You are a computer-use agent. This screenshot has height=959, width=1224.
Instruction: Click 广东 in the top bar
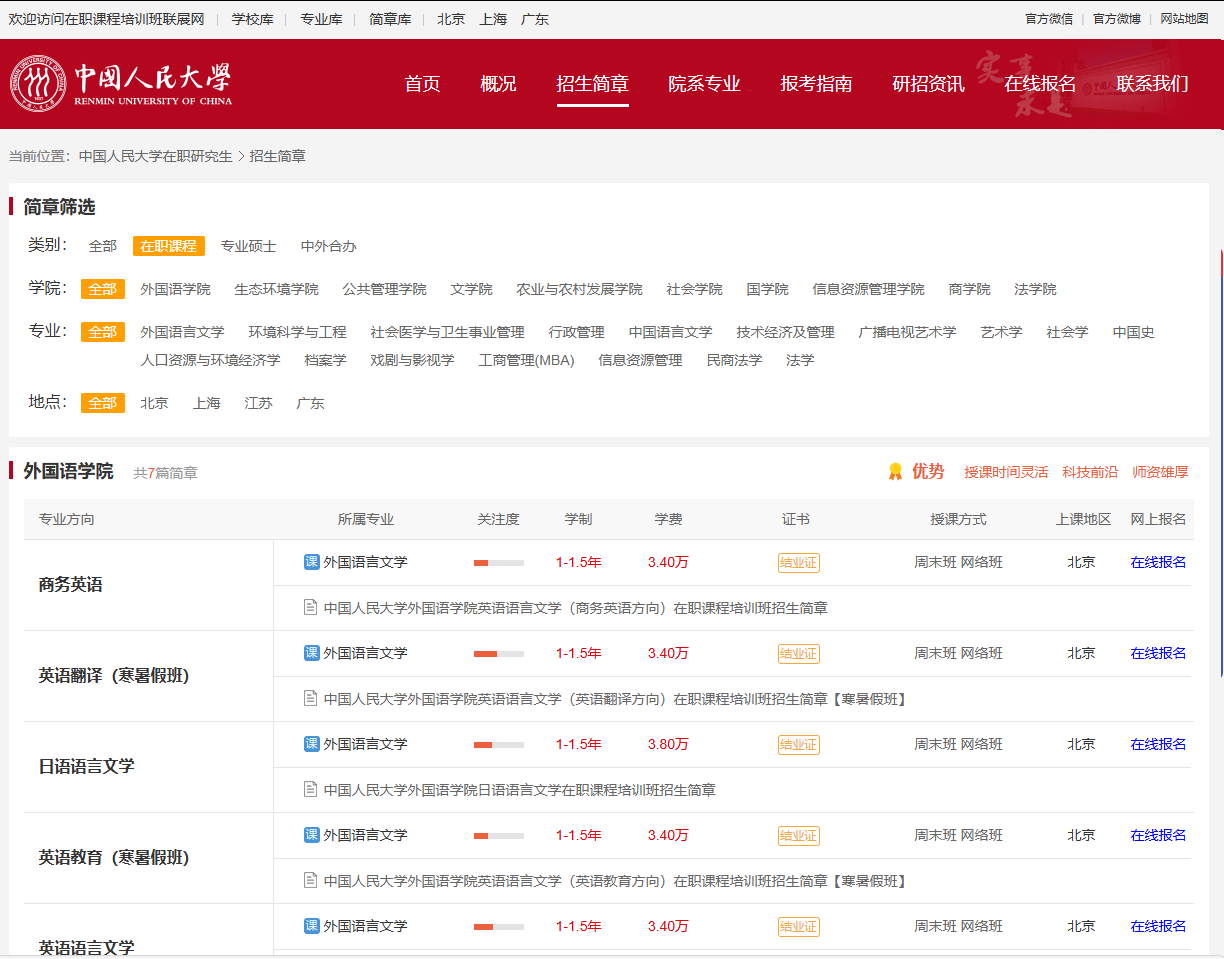(x=535, y=19)
